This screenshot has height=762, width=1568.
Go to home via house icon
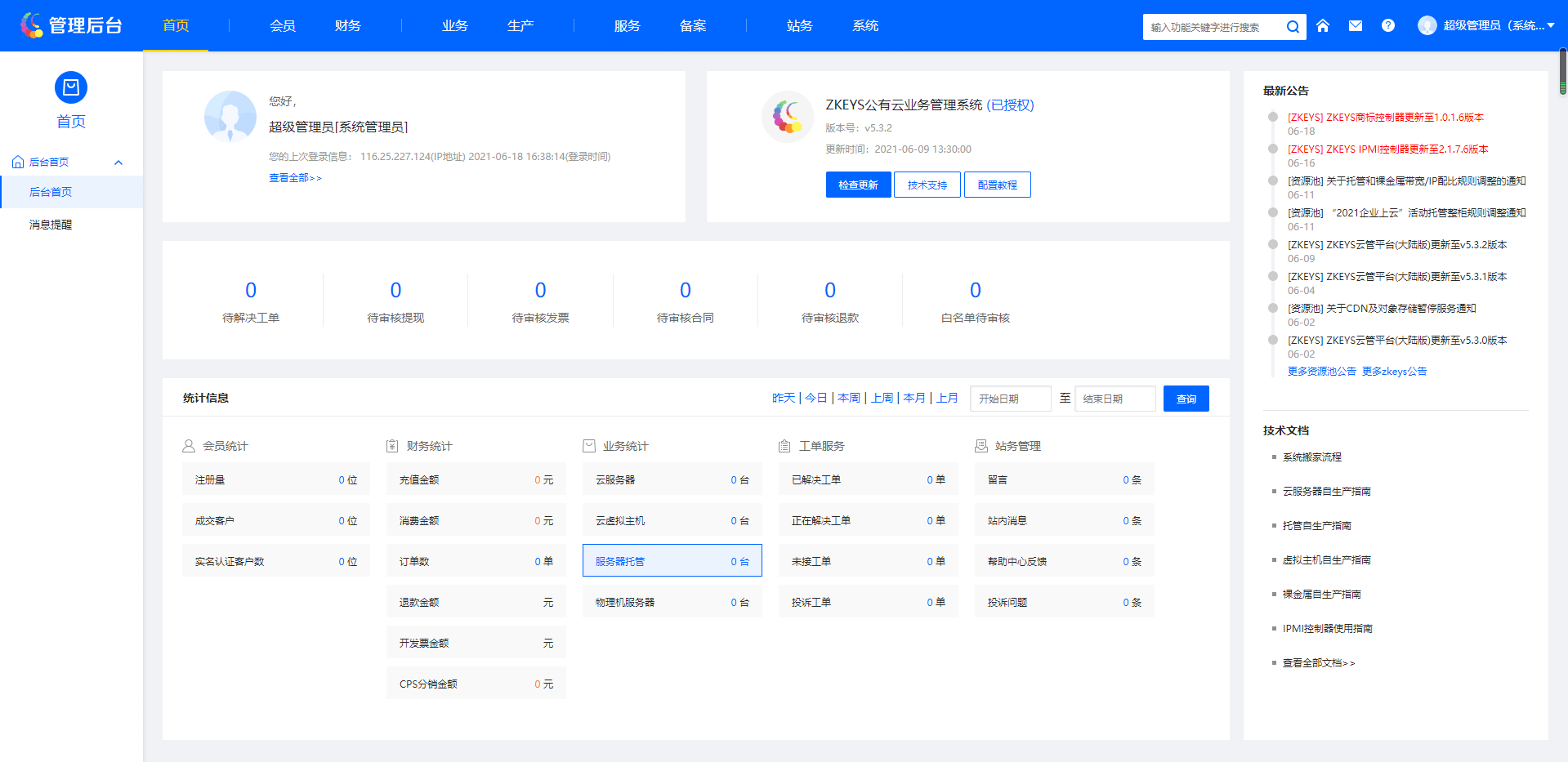point(1323,26)
